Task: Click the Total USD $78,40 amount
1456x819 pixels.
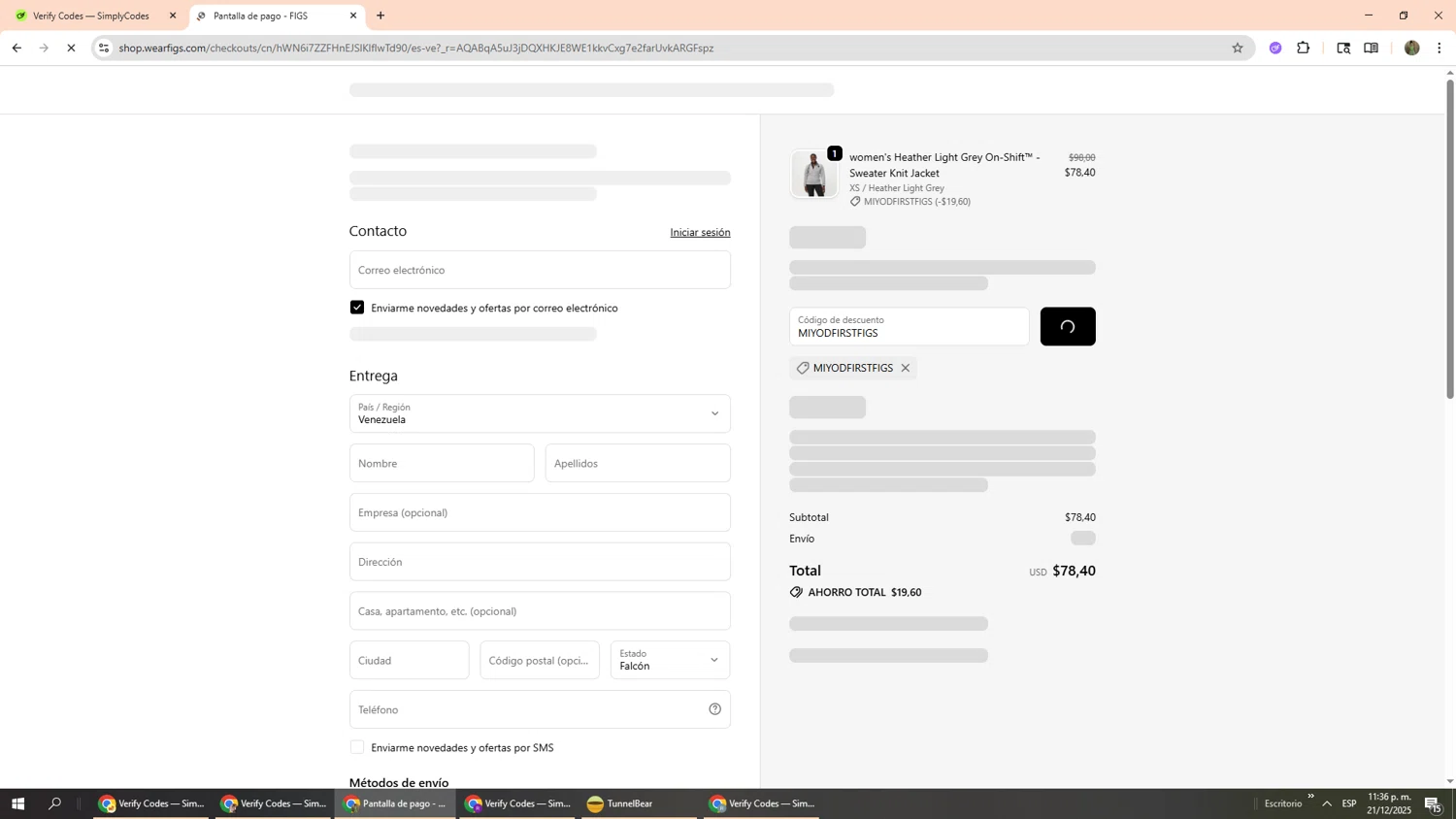Action: [1074, 571]
